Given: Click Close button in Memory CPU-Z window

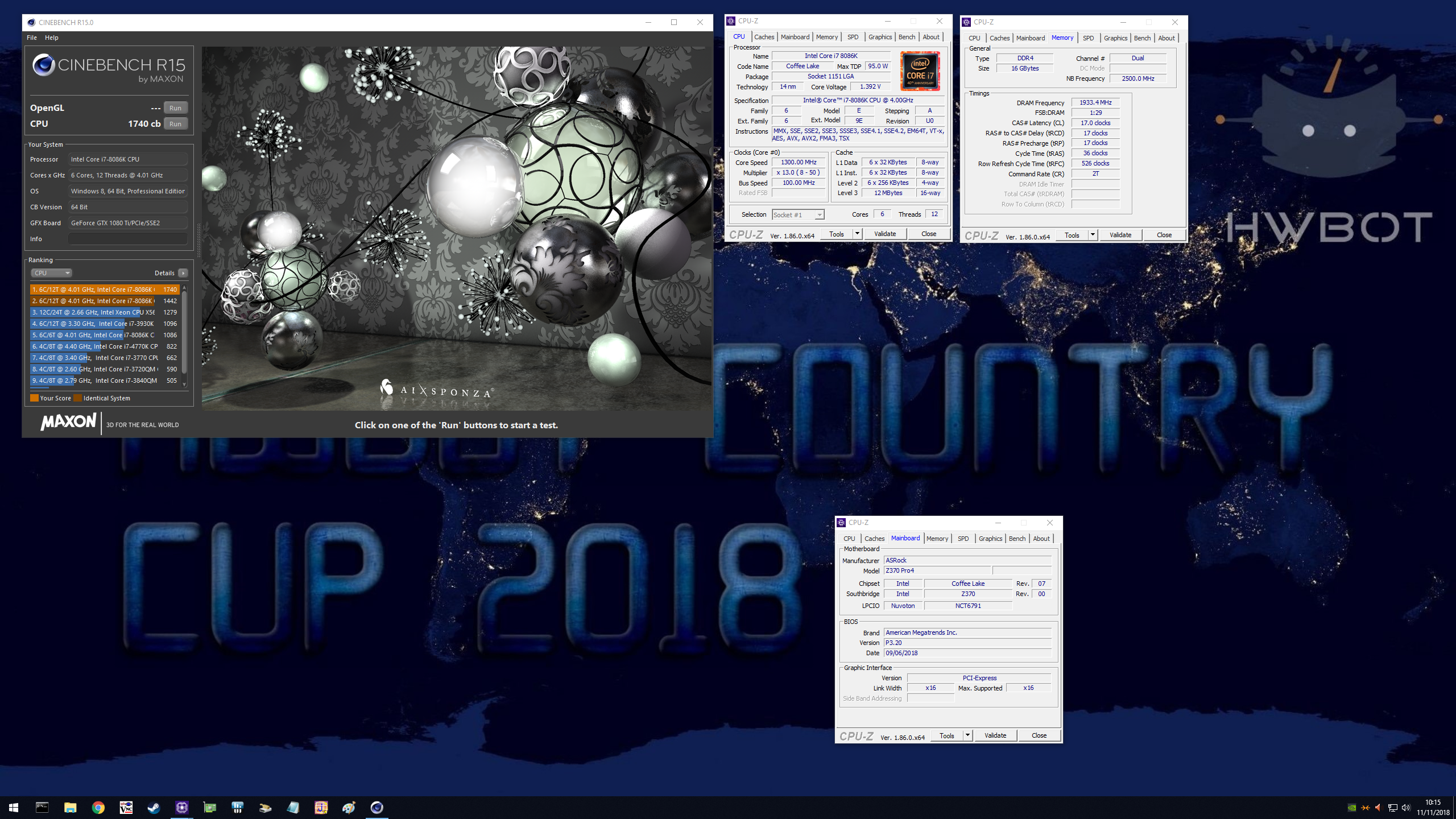Looking at the screenshot, I should pos(1164,235).
